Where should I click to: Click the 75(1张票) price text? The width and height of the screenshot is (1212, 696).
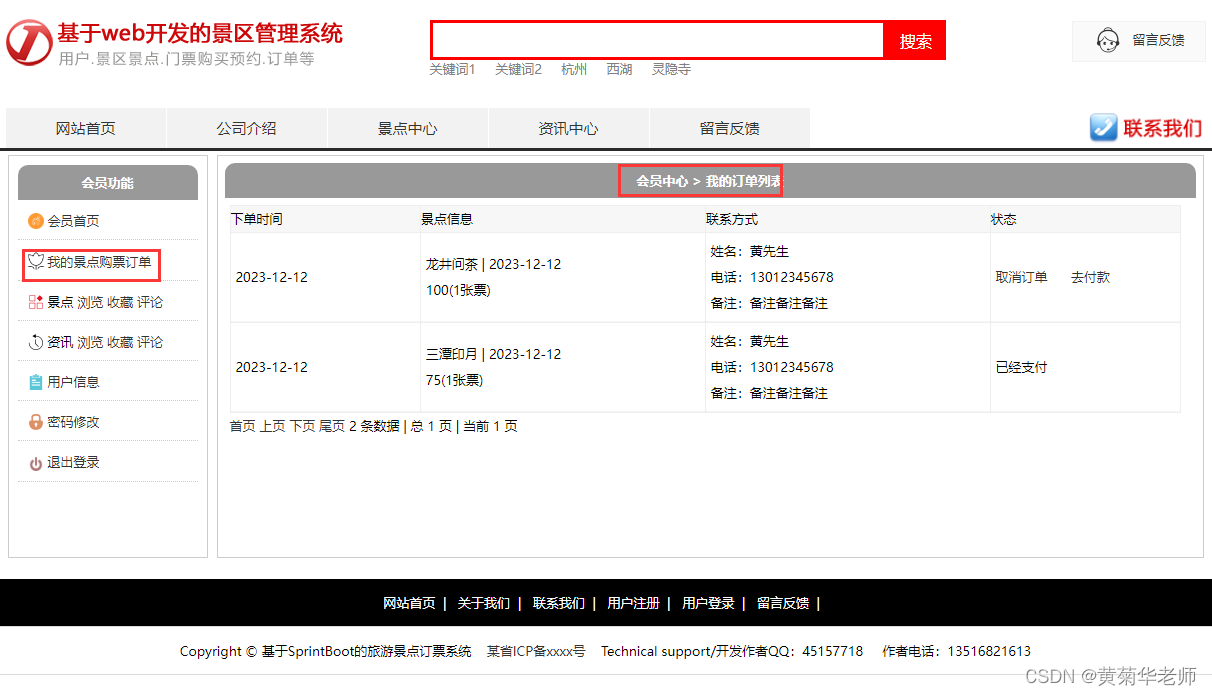(454, 380)
